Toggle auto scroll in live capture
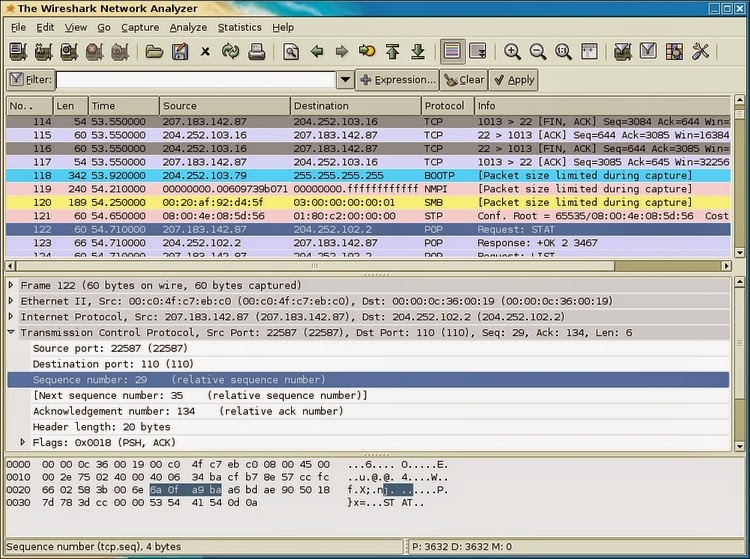This screenshot has height=559, width=750. [478, 51]
